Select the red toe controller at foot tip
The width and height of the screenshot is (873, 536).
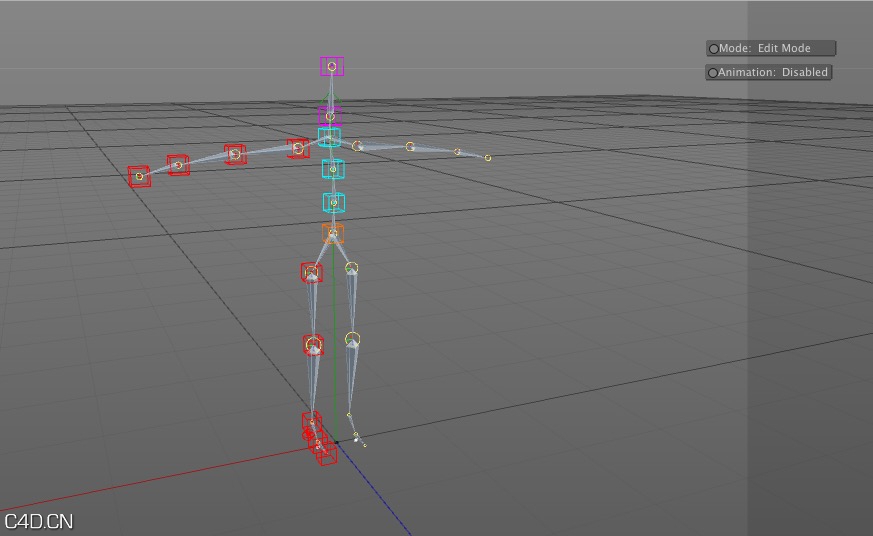coord(327,454)
